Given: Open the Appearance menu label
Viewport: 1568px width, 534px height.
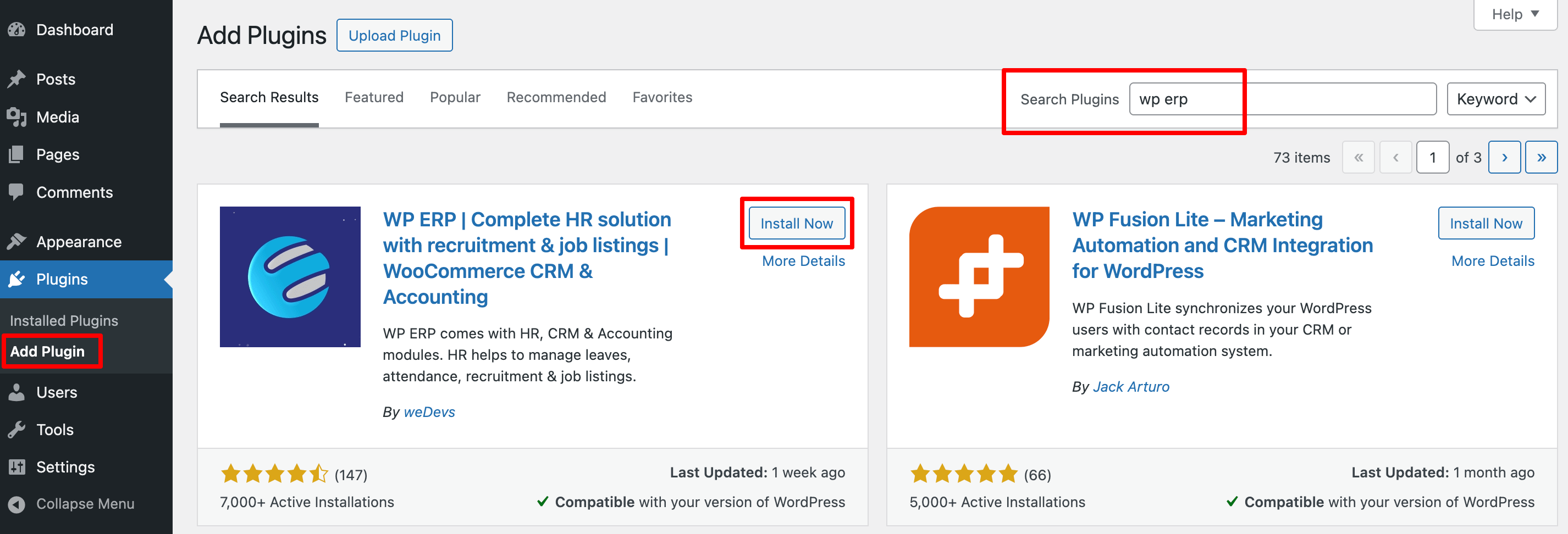Looking at the screenshot, I should coord(79,242).
